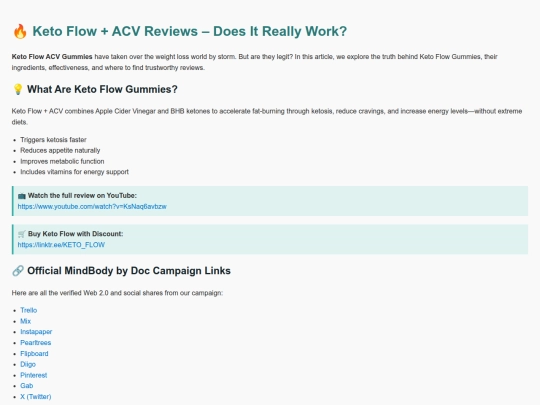Screen dimensions: 540x405
Task: Click the 'Triggers ketosis faster' bullet
Action: (x=53, y=140)
